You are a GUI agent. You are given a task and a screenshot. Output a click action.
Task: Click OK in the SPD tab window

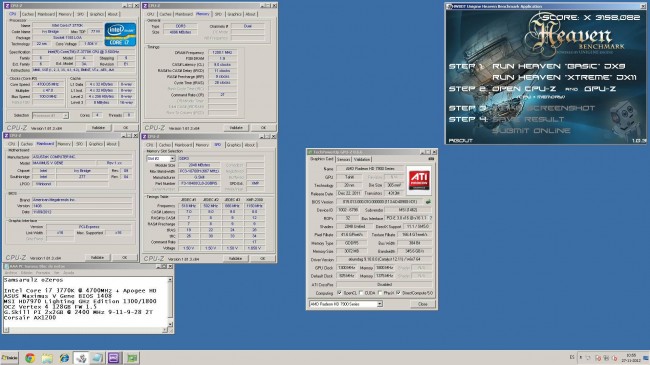tap(262, 258)
